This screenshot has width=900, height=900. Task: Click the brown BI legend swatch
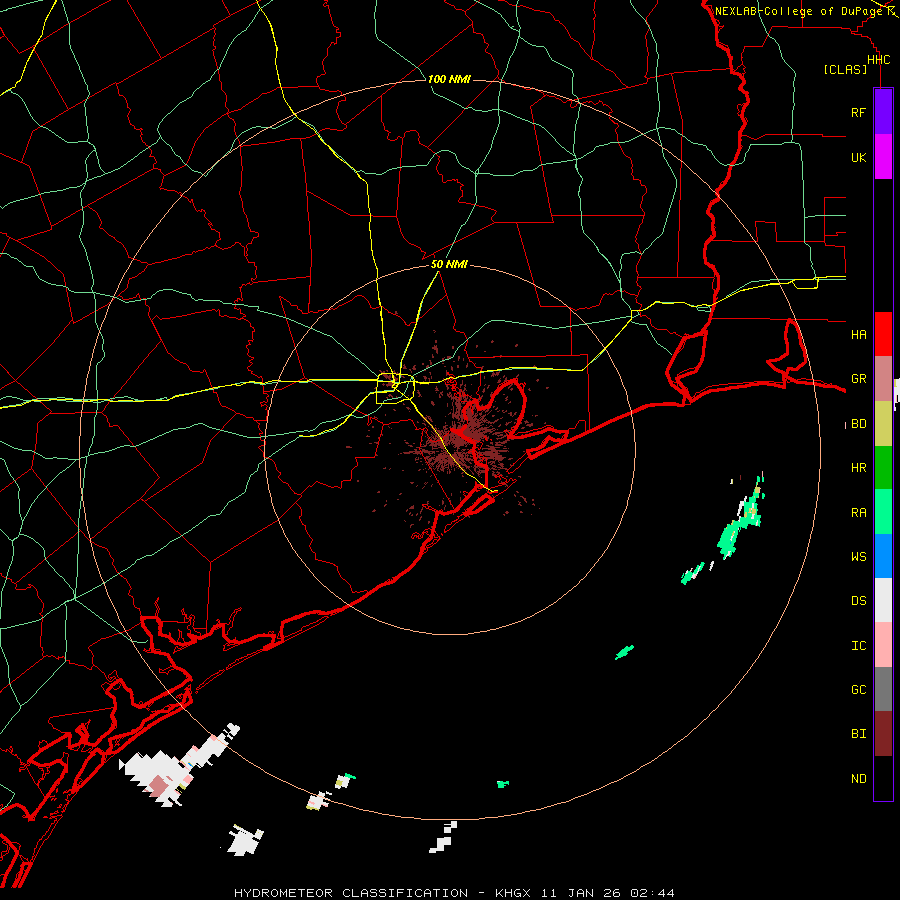[x=883, y=734]
